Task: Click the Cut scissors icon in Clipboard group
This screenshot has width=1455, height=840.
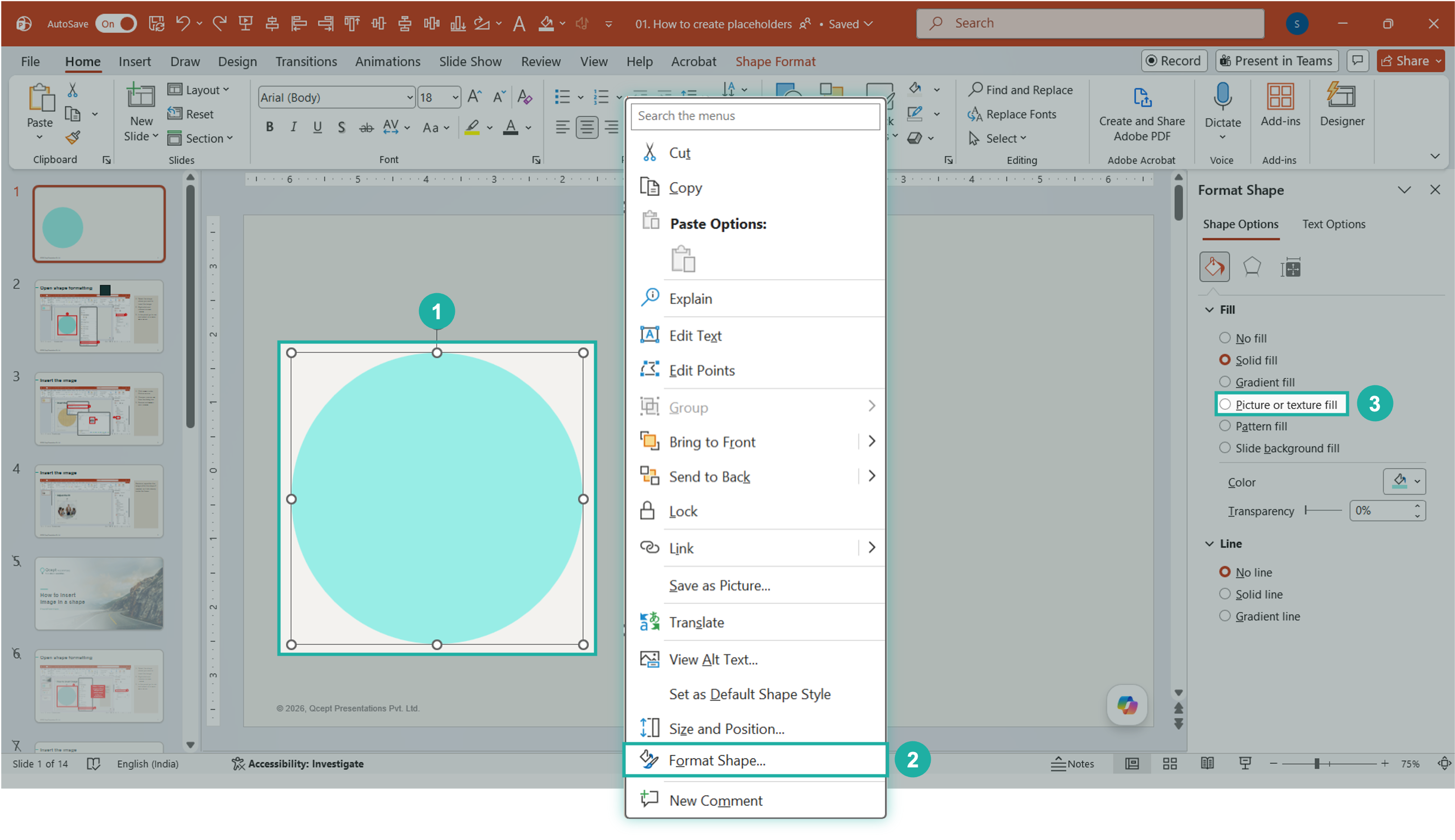Action: (x=73, y=91)
